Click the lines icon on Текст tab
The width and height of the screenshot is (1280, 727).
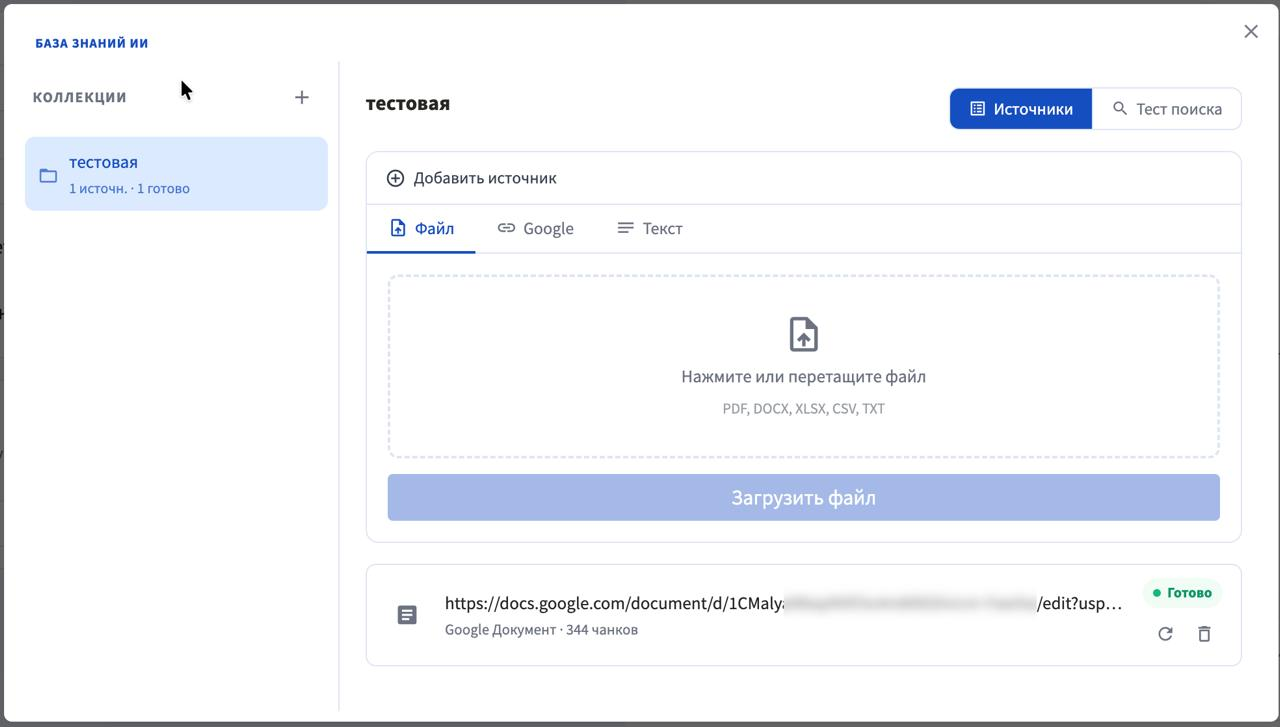pyautogui.click(x=625, y=228)
